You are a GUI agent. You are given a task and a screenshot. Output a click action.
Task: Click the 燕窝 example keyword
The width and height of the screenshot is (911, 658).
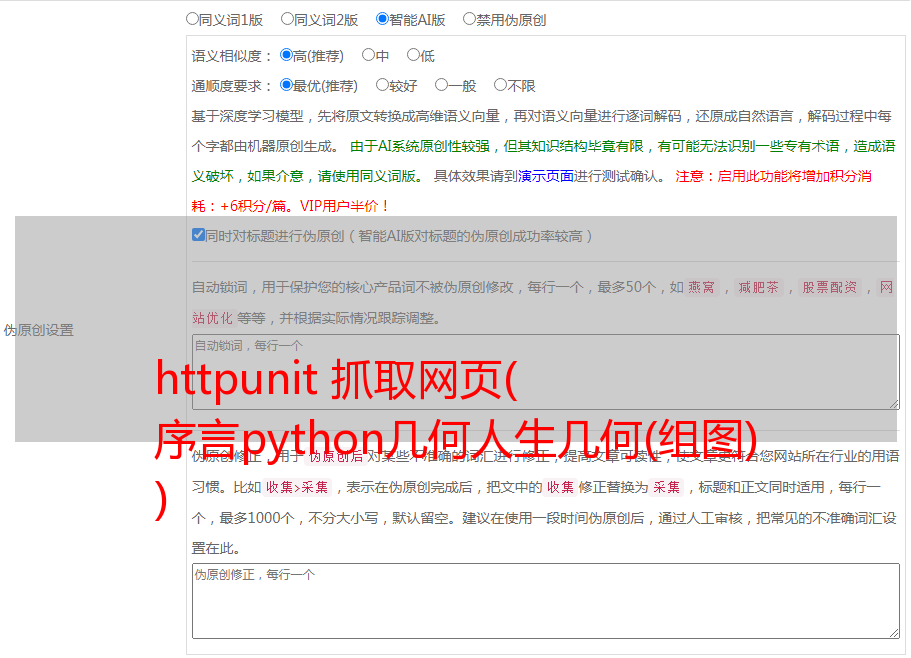(x=701, y=287)
